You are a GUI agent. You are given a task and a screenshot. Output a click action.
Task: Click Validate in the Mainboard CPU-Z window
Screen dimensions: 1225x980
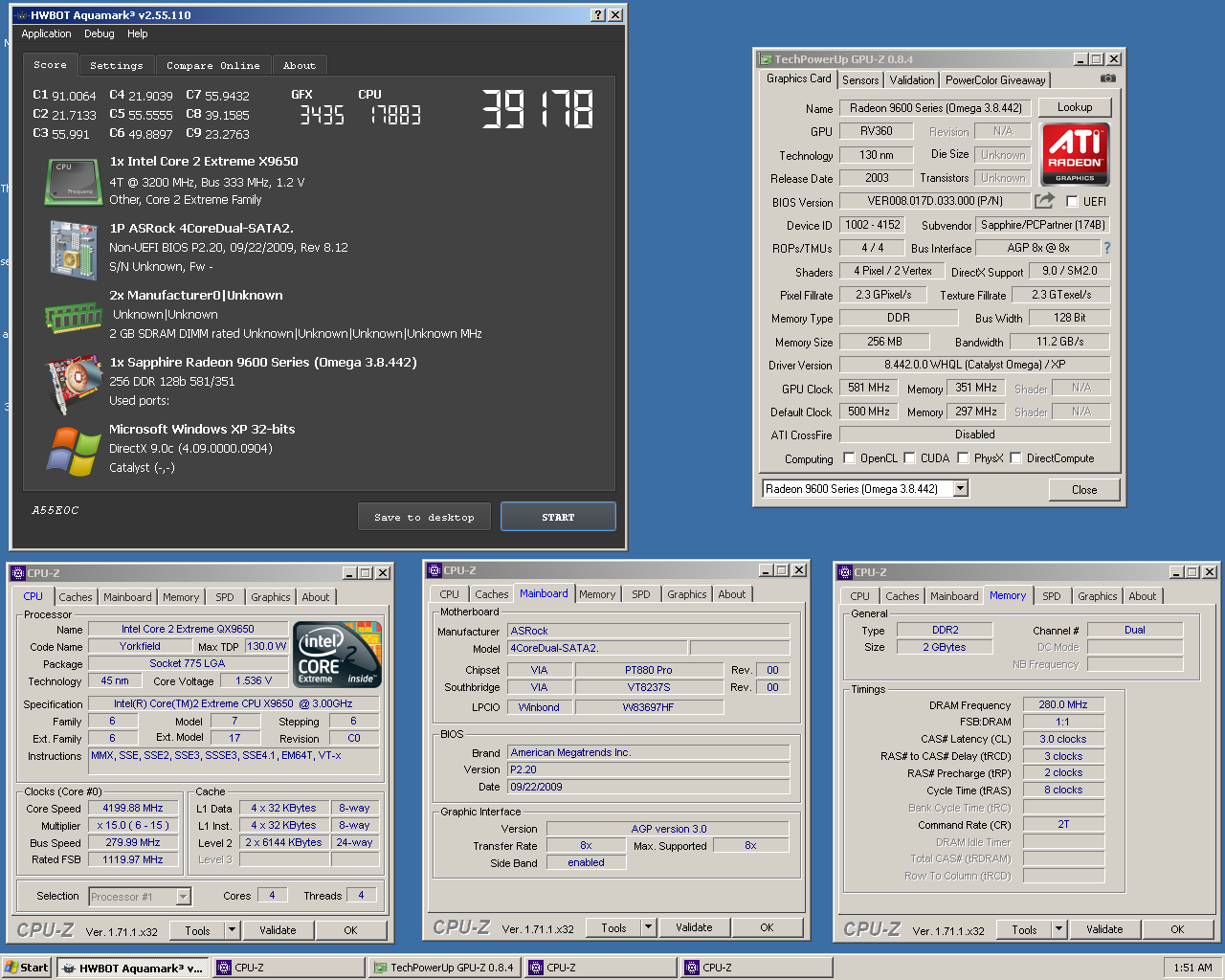pos(694,927)
